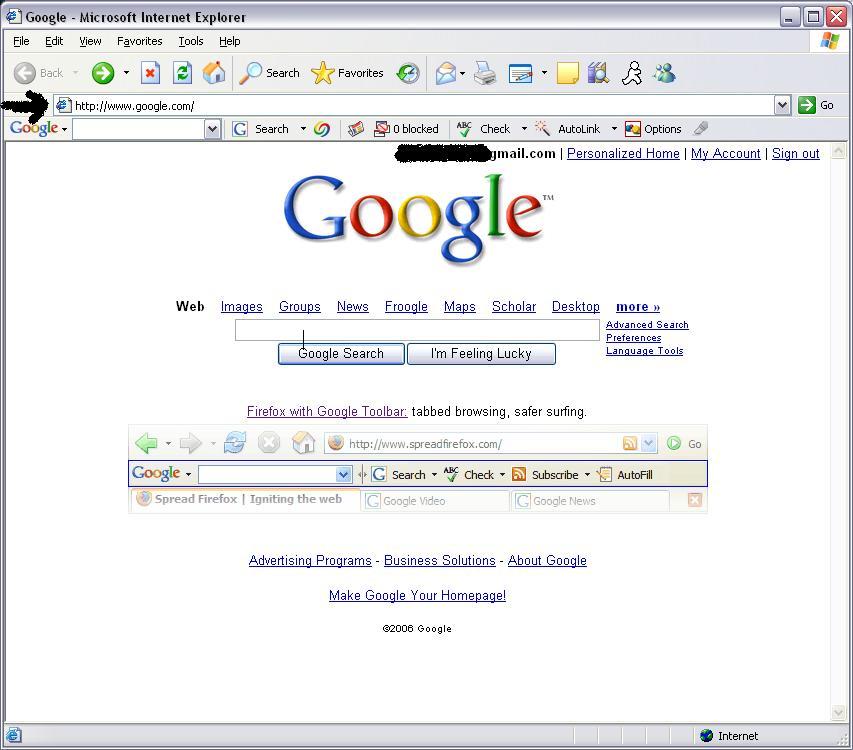Open the toolbar Search type dropdown arrow

[303, 129]
